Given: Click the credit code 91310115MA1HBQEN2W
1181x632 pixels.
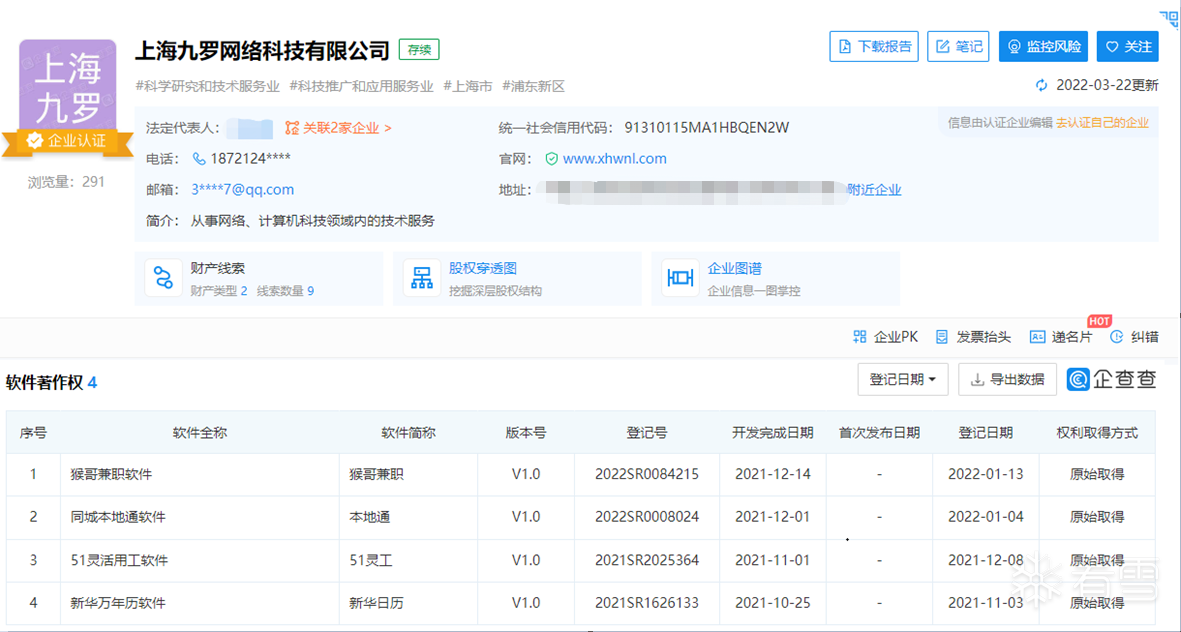Looking at the screenshot, I should click(x=706, y=128).
